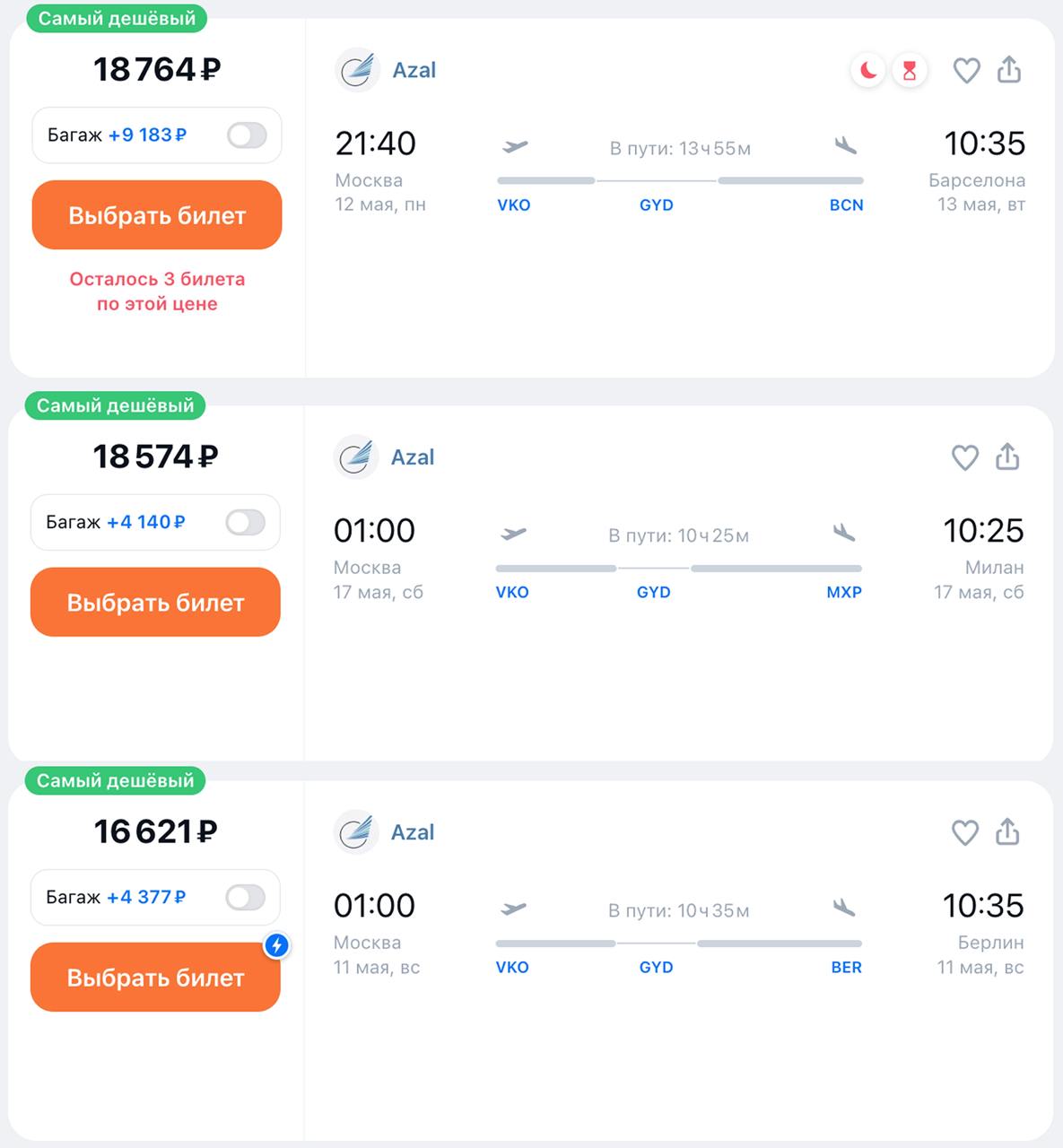This screenshot has height=1148, width=1063.
Task: Enable baggage for +9 183 ₽
Action: (247, 135)
